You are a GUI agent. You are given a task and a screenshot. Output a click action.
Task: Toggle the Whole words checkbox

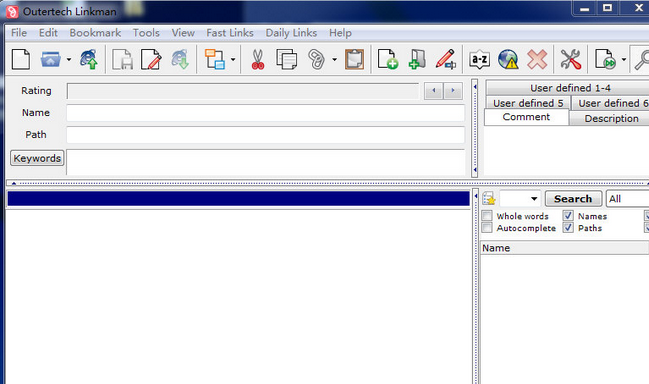pyautogui.click(x=487, y=216)
